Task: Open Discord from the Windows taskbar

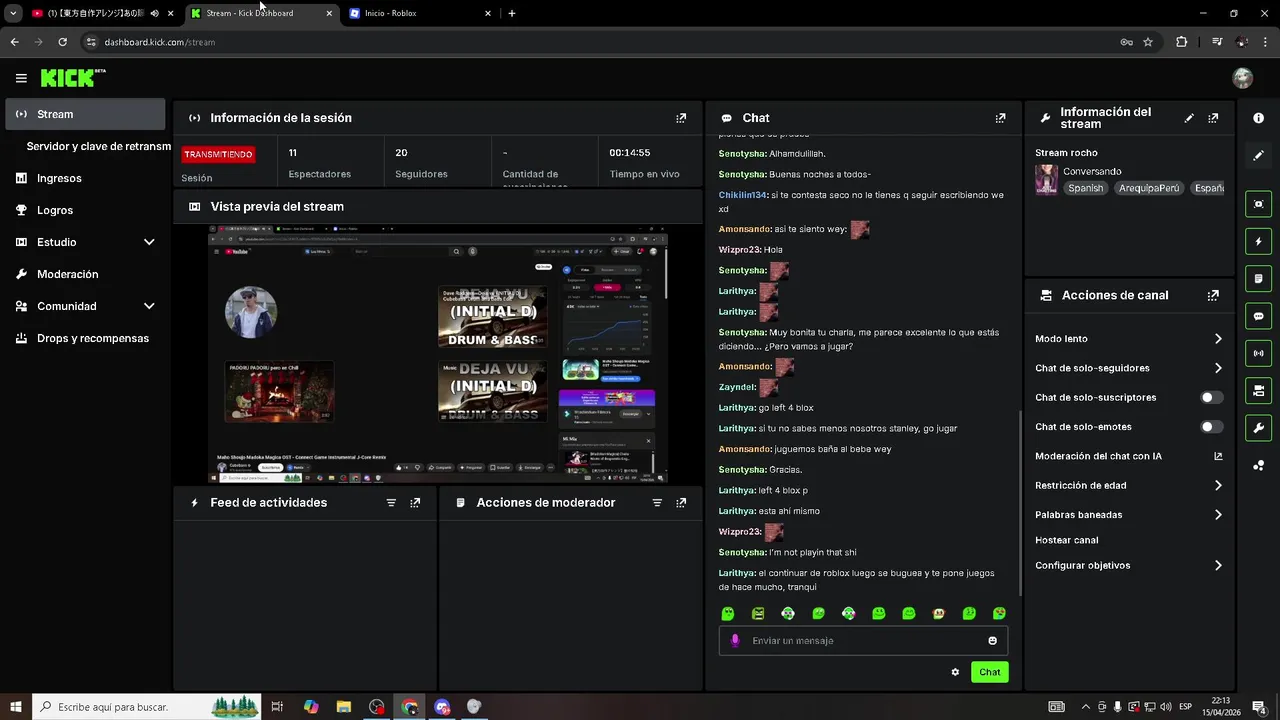Action: pos(442,707)
